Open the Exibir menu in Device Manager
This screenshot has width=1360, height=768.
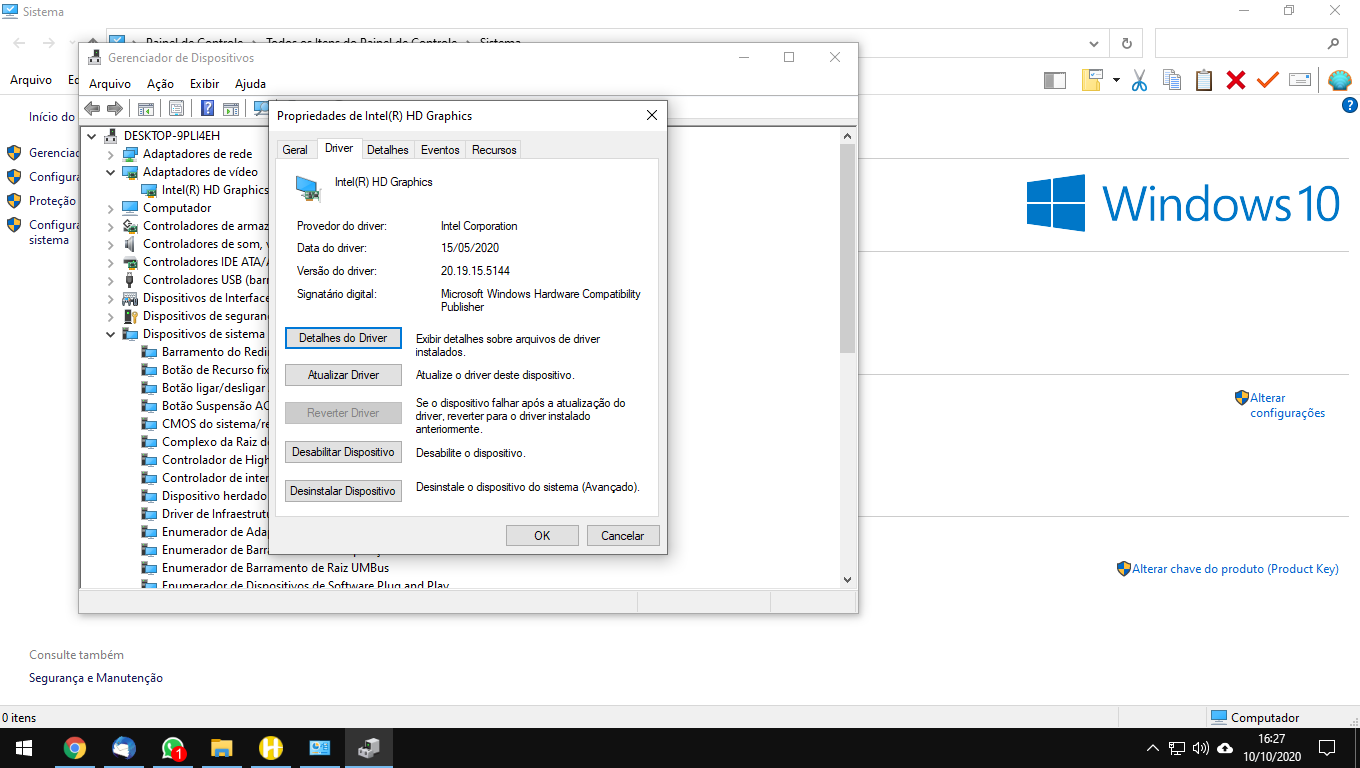click(x=204, y=84)
